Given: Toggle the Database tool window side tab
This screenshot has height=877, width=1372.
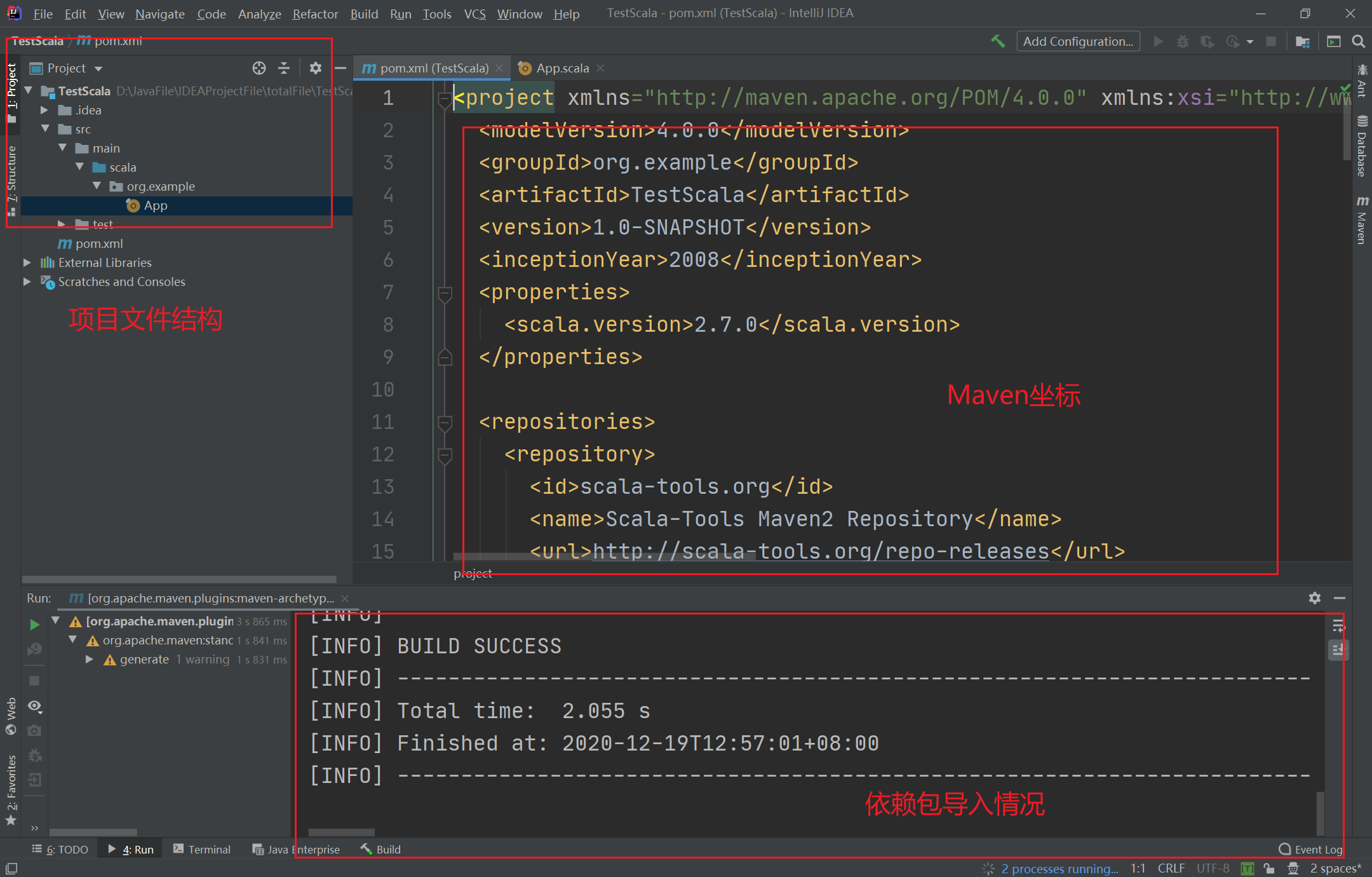Looking at the screenshot, I should [1362, 146].
